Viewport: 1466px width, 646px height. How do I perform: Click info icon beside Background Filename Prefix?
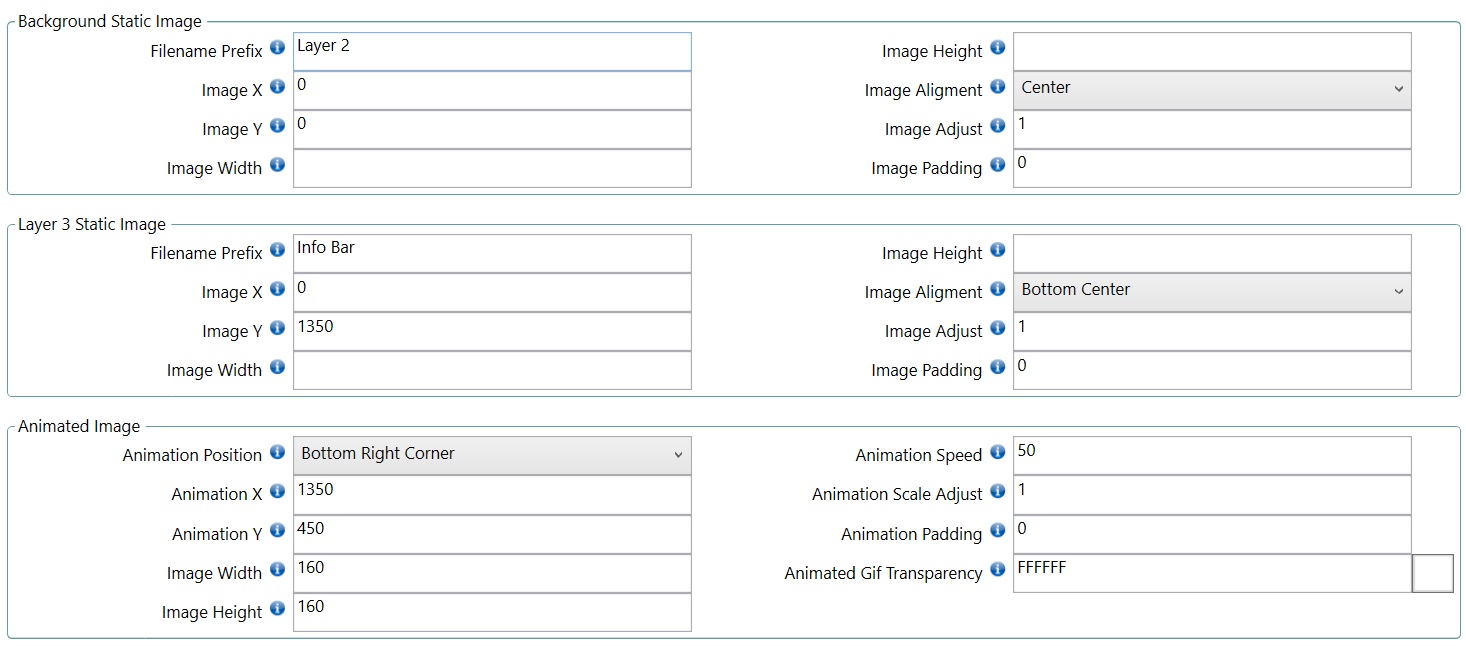(x=278, y=48)
